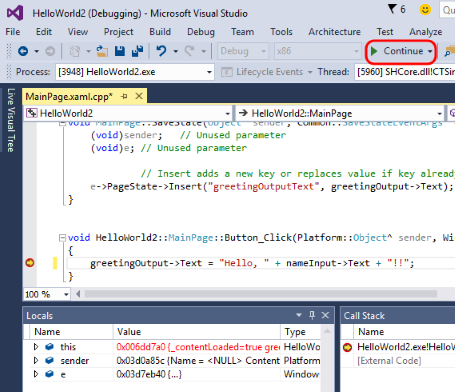Click the Continue debugging button
Screen dimensions: 455x392
[401, 51]
